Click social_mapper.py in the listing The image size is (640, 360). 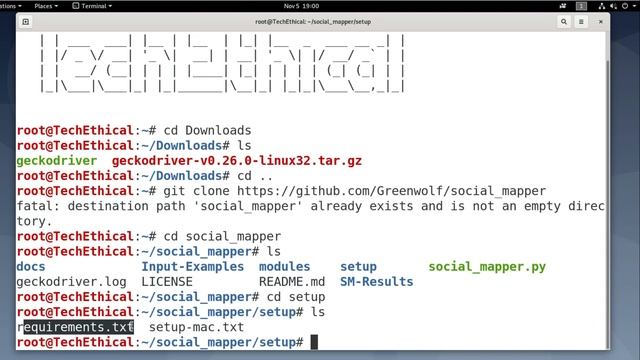coord(487,267)
